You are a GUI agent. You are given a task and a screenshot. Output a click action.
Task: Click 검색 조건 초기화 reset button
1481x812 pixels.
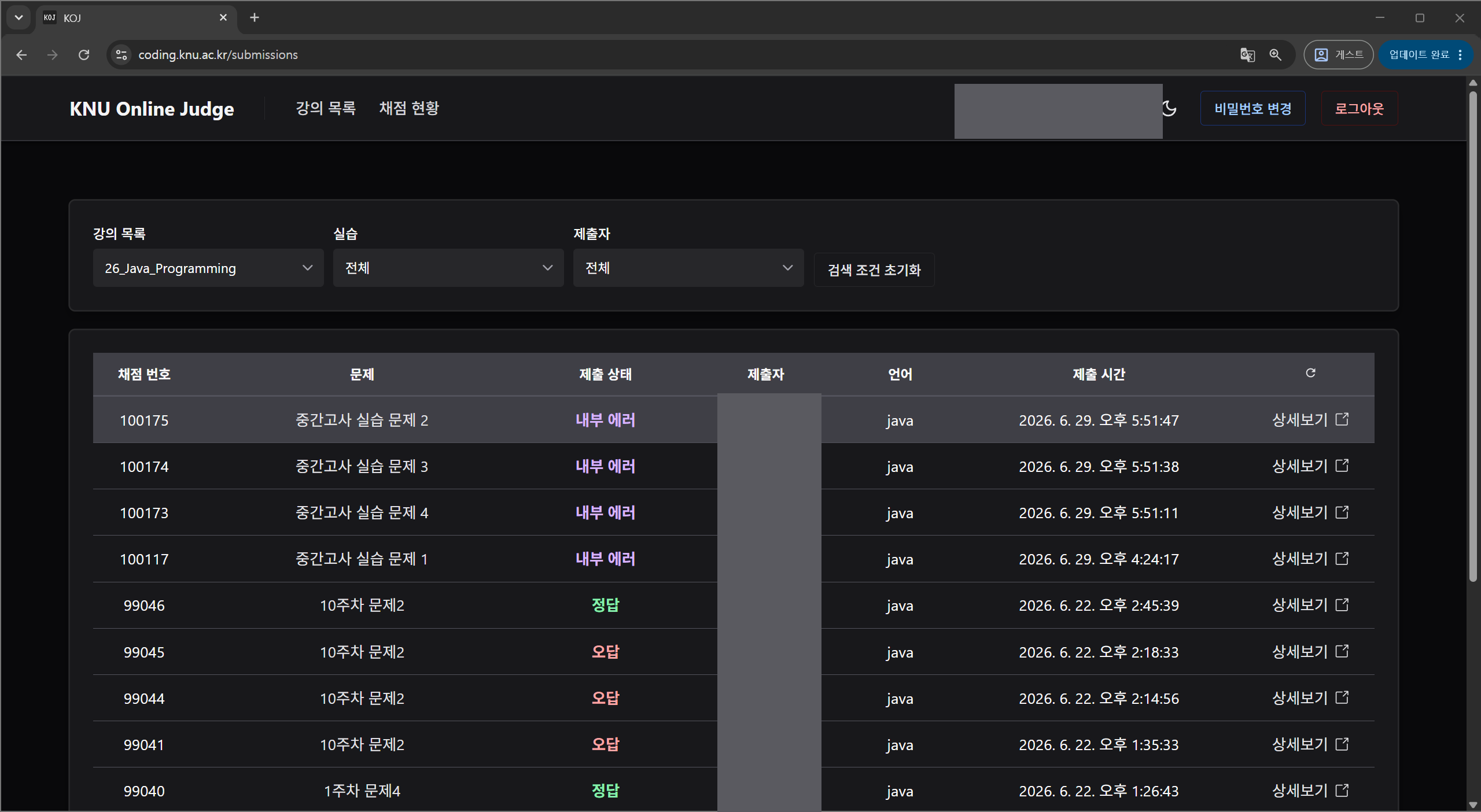pos(874,270)
